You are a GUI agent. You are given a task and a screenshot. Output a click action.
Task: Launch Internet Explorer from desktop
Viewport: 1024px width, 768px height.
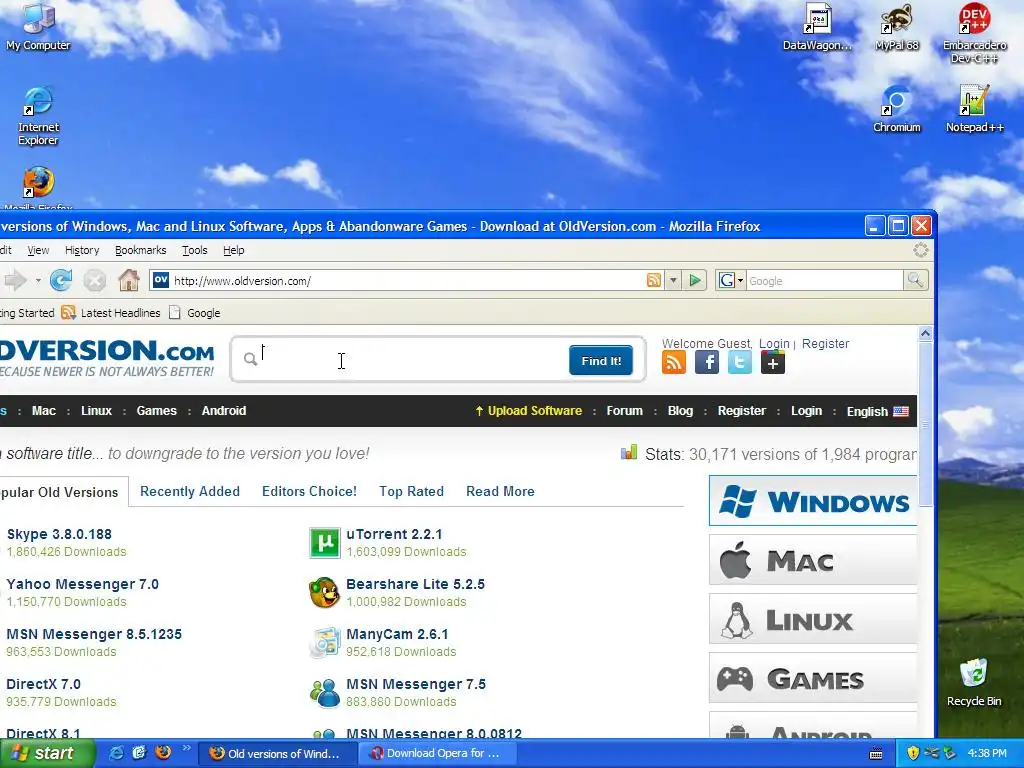38,116
